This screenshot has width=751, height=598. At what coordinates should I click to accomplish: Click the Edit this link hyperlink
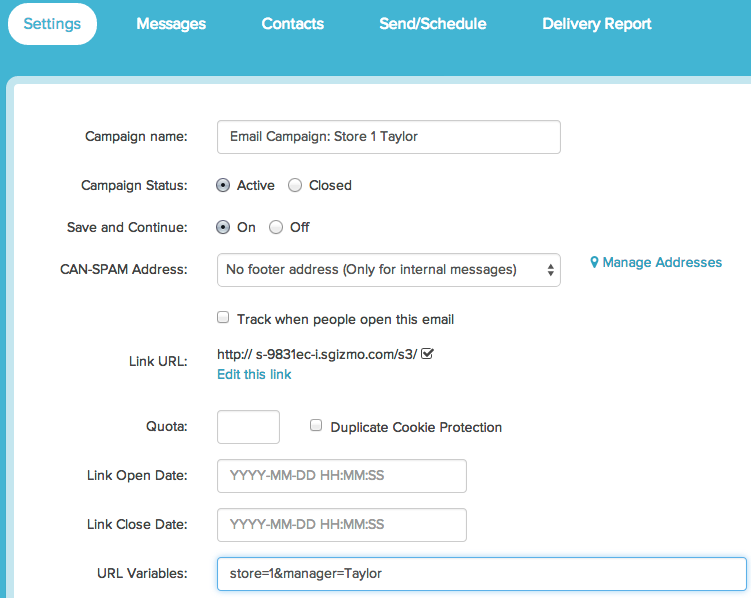tap(254, 374)
